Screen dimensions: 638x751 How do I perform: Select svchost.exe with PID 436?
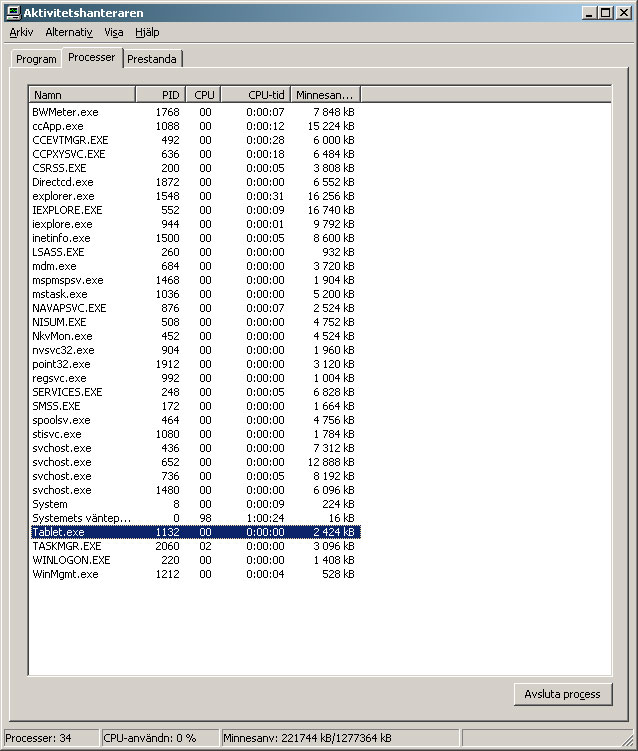(195, 448)
